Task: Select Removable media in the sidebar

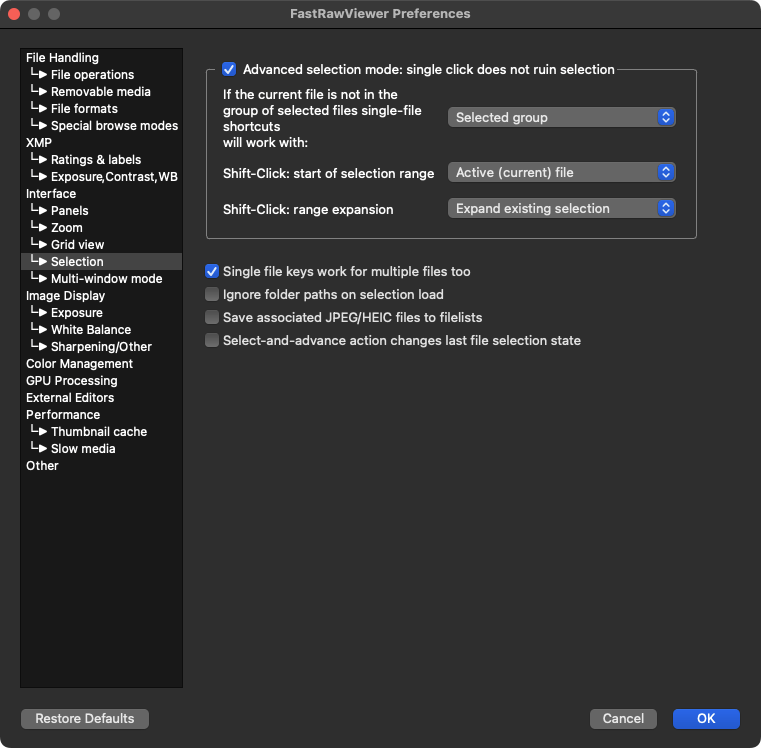Action: [100, 92]
